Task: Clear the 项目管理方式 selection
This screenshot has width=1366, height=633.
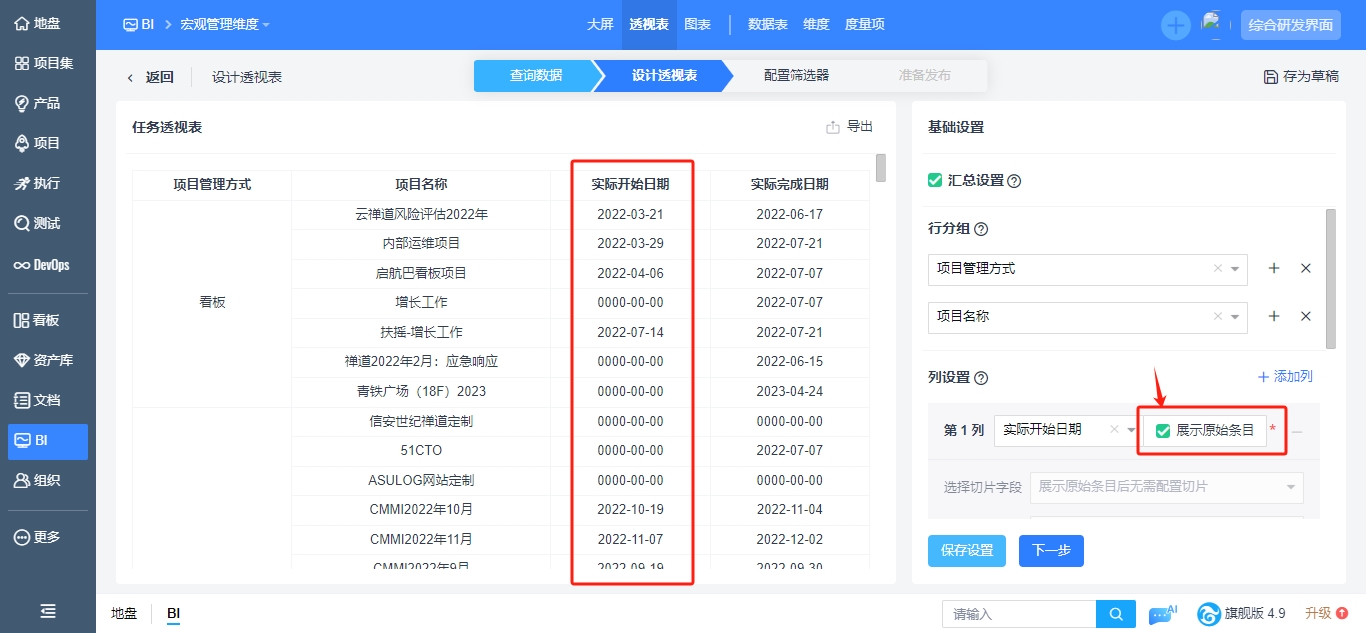Action: click(x=1217, y=269)
